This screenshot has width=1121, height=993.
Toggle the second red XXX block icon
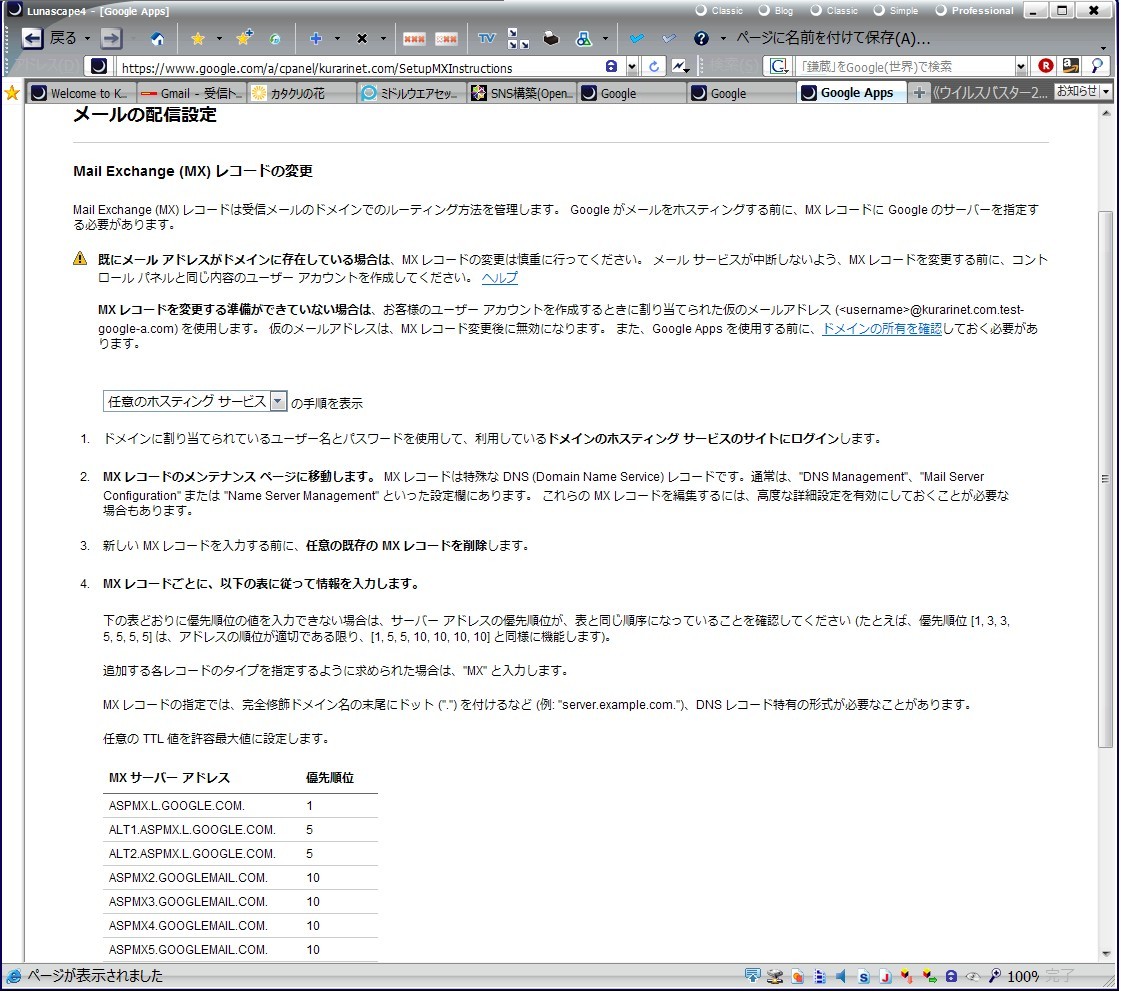tap(446, 39)
